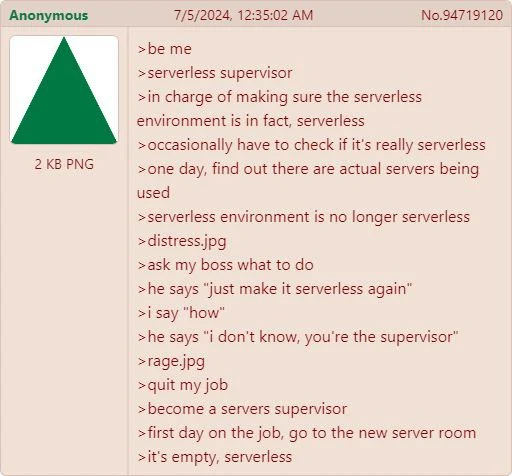The image size is (512, 476).
Task: Click the ">be me" greentext line
Action: click(164, 49)
